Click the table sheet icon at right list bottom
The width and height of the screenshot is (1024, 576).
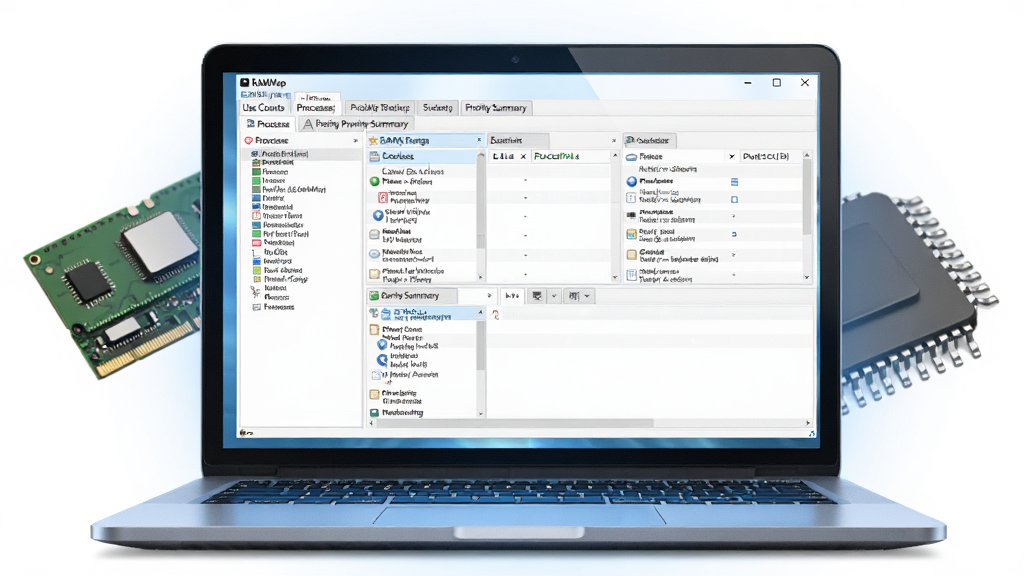click(x=631, y=275)
